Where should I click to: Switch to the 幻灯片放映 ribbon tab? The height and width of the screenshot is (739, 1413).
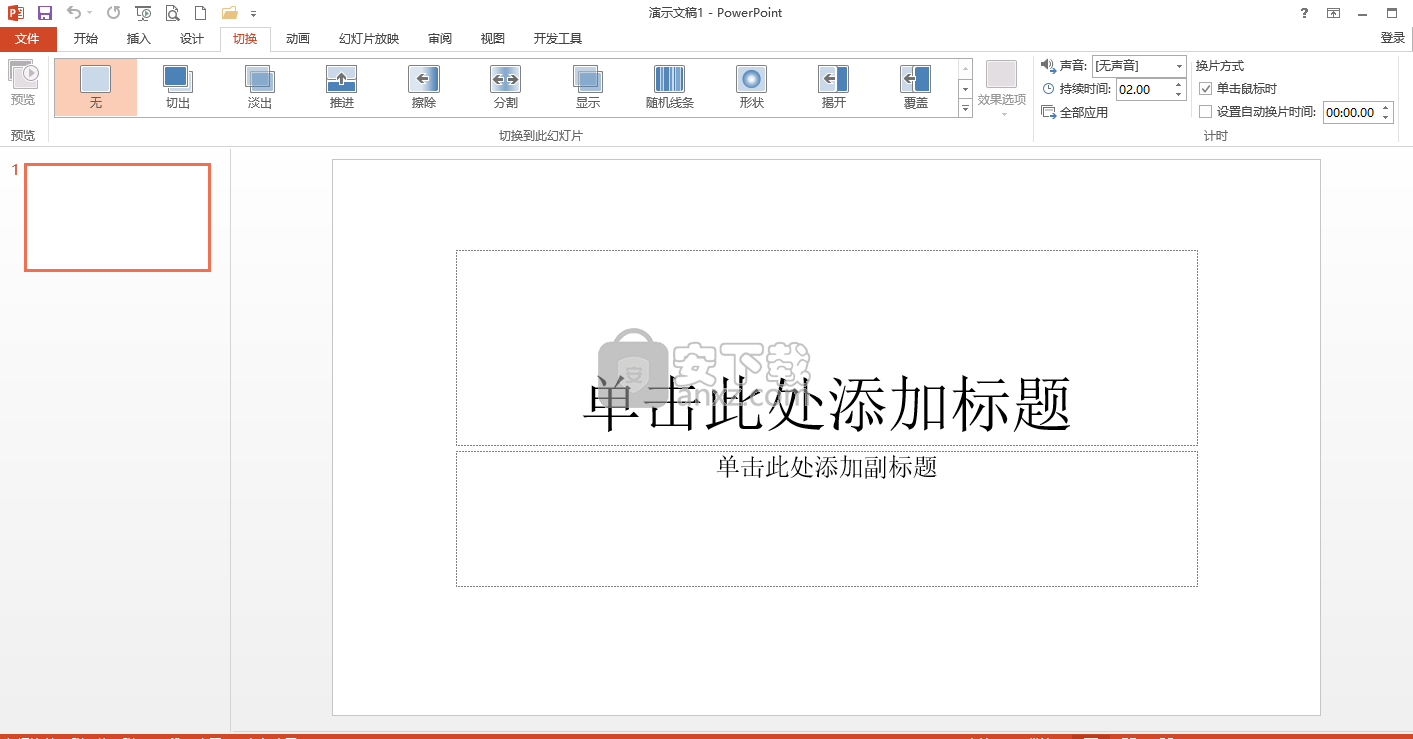pyautogui.click(x=369, y=39)
